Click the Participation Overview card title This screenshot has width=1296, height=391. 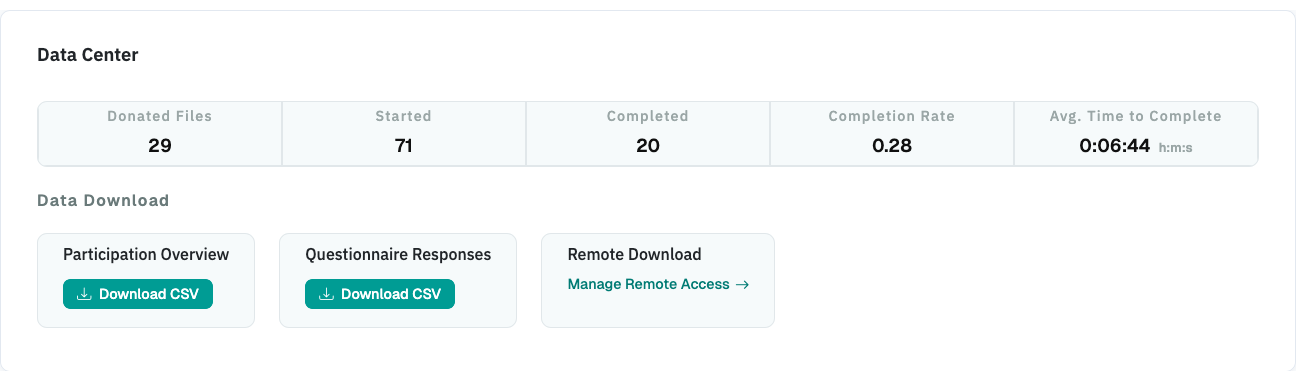coord(146,254)
